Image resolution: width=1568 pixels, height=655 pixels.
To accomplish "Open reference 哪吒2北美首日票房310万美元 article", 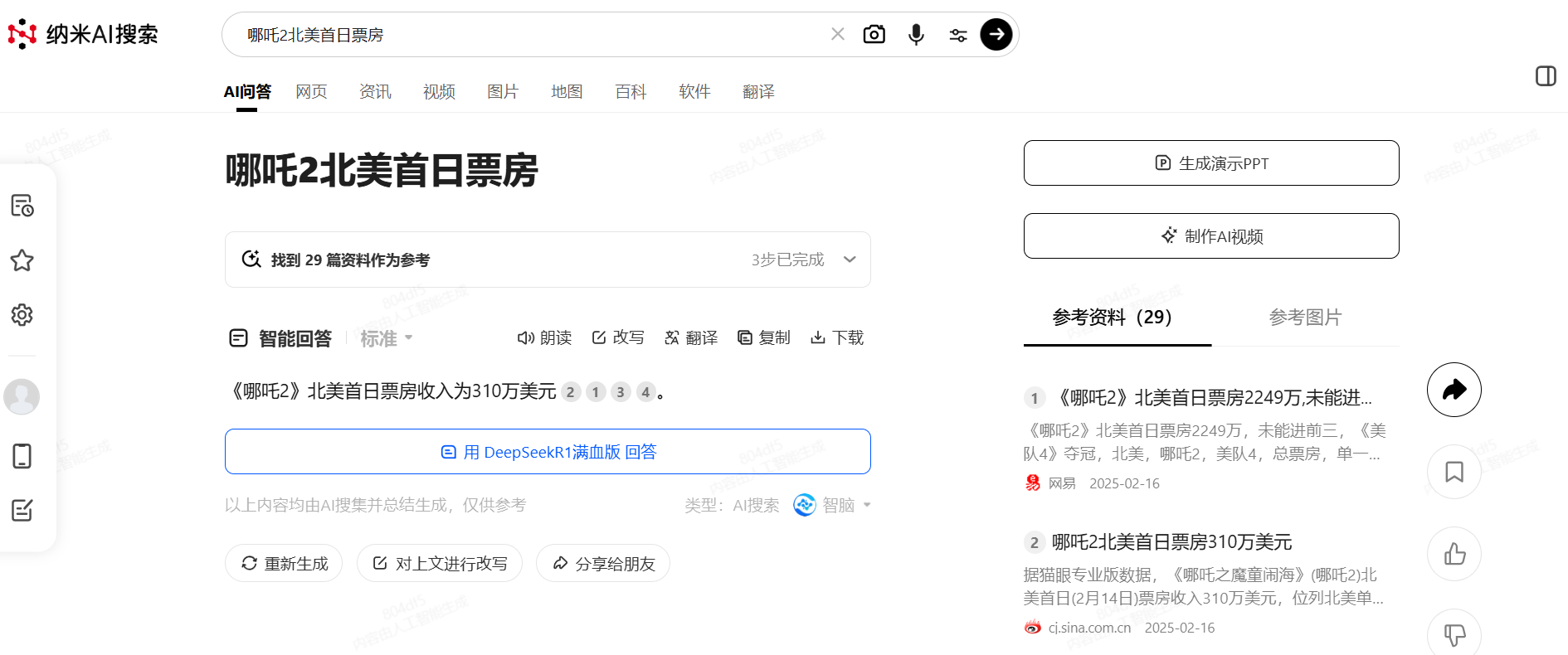I will click(1171, 542).
